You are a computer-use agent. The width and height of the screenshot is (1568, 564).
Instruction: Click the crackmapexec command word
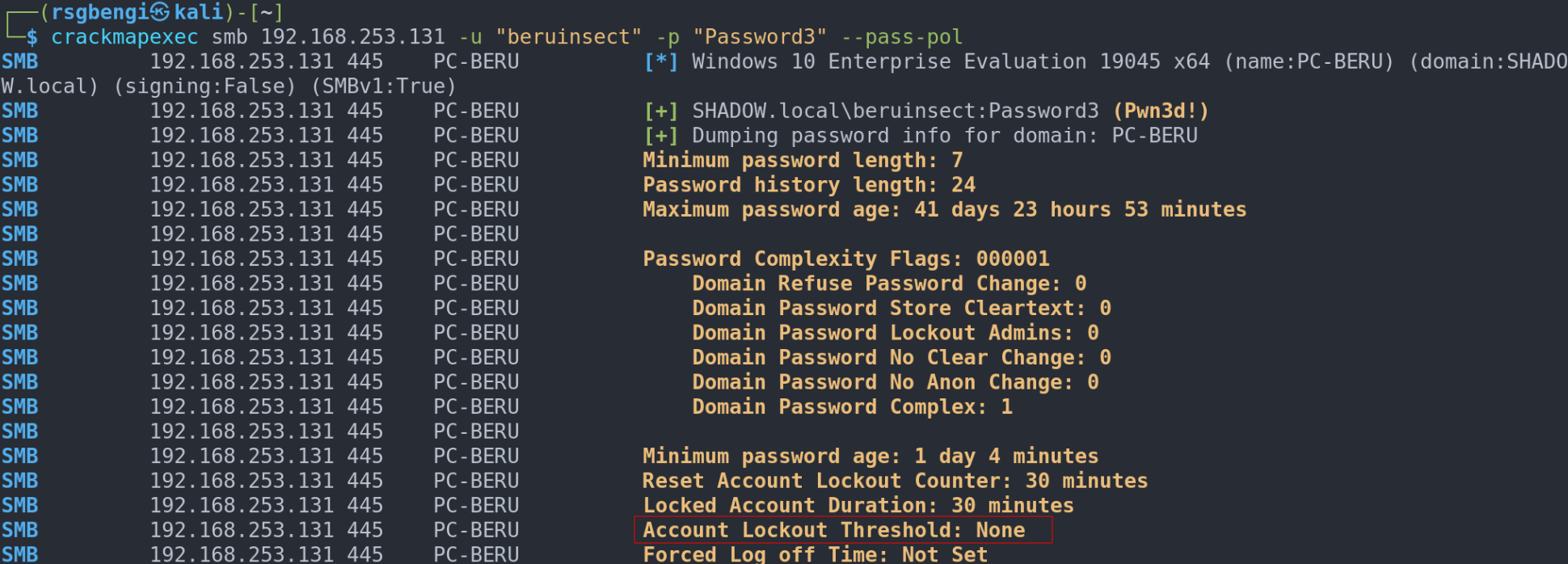click(124, 37)
